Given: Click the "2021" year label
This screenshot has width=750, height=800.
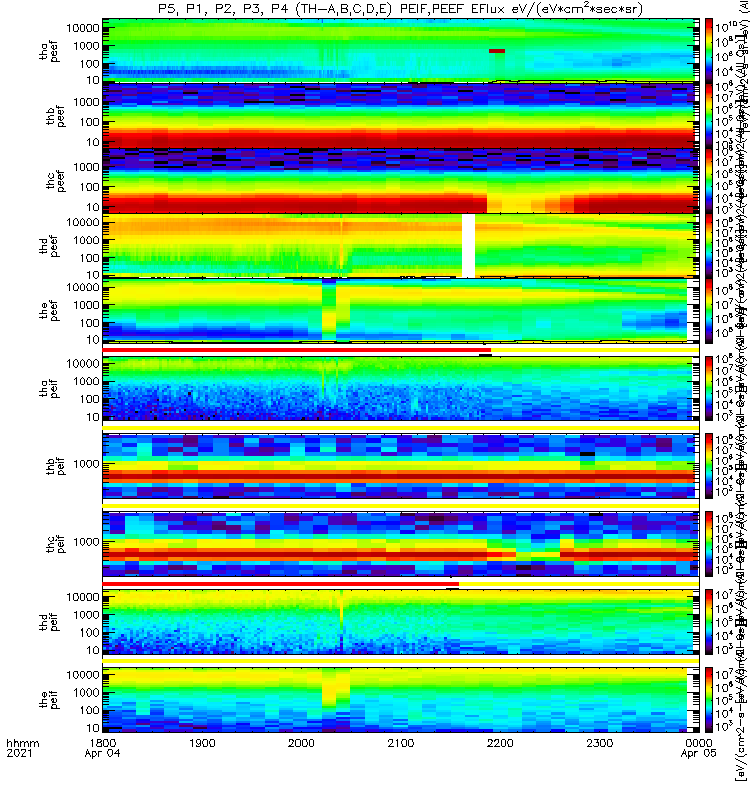Looking at the screenshot, I should click(x=19, y=754).
